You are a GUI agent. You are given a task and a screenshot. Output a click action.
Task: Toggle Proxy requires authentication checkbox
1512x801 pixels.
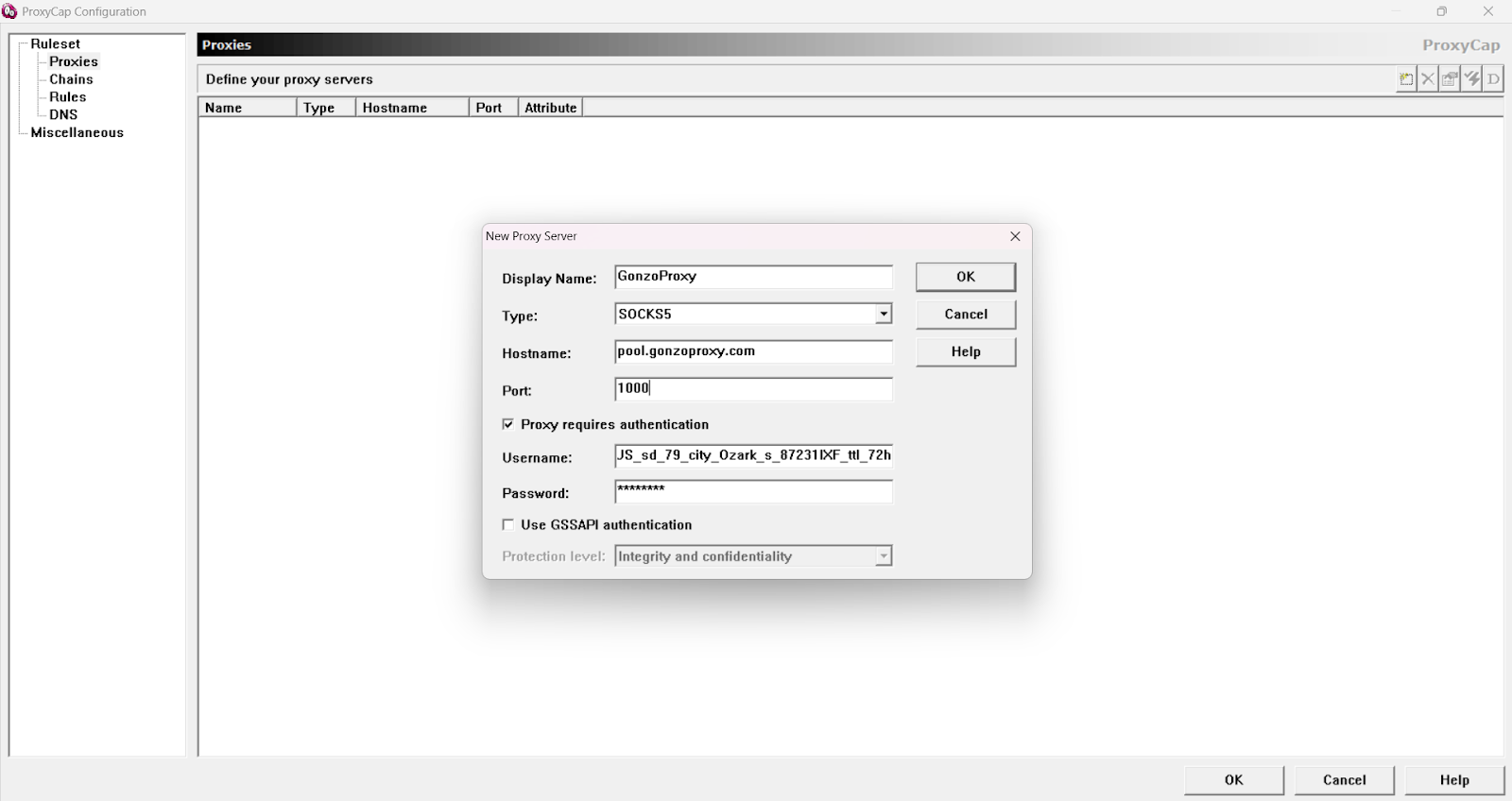508,424
